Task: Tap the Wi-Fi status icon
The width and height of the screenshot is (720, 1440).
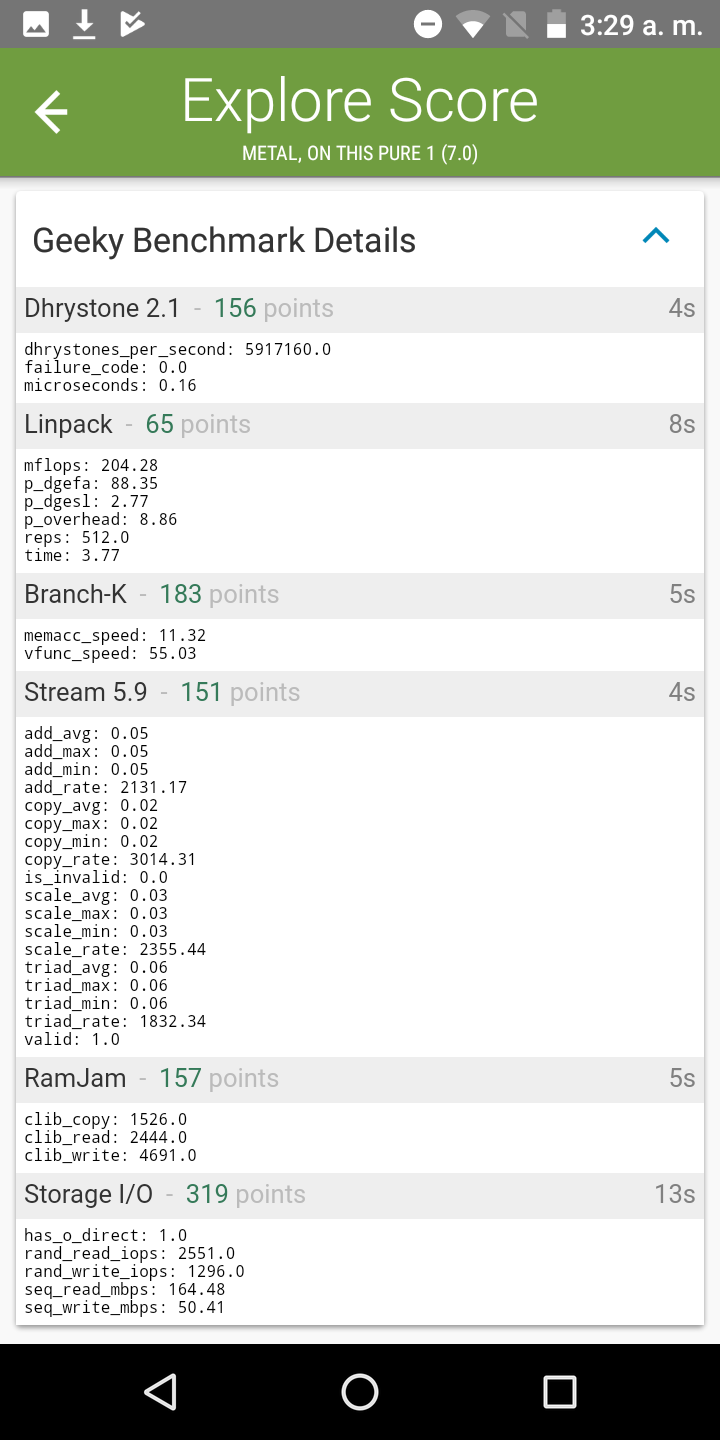Action: (x=472, y=25)
